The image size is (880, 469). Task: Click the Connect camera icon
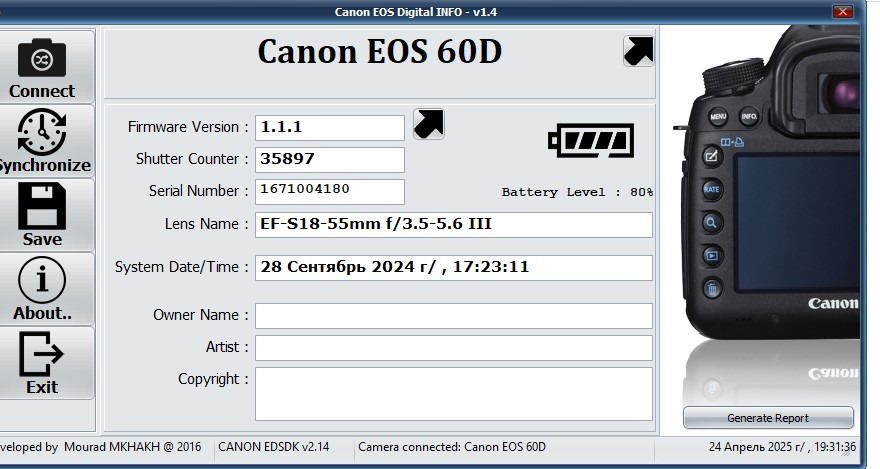pos(42,58)
